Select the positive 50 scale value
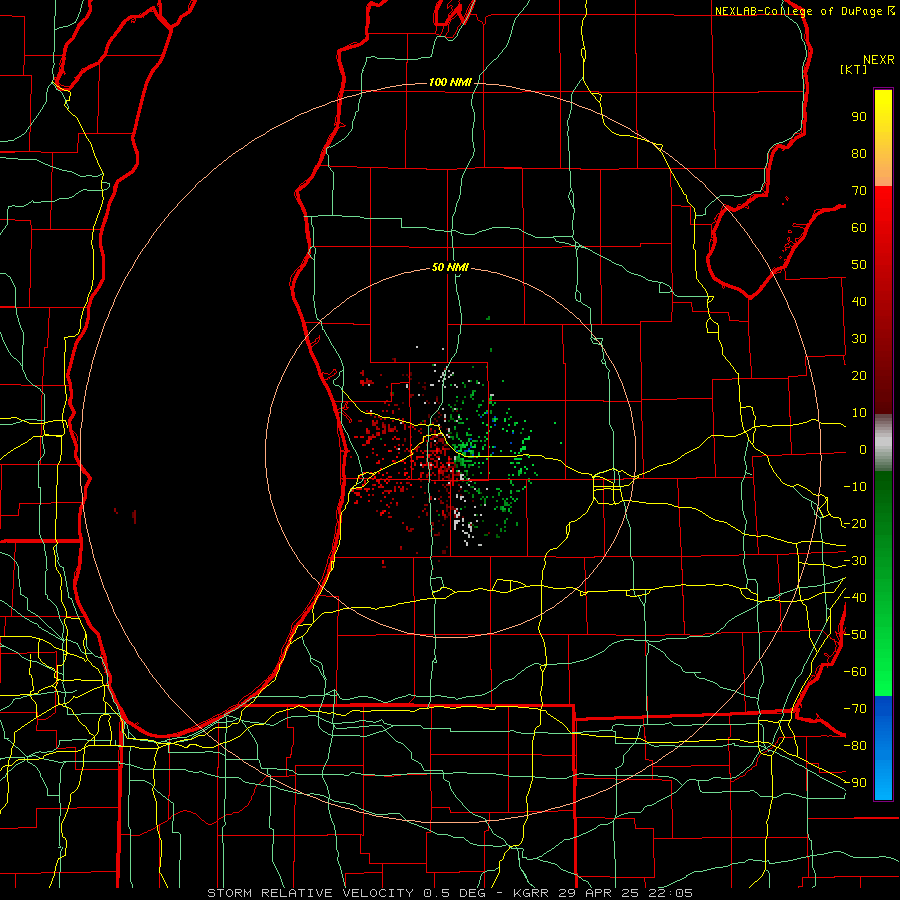Screen dimensions: 900x900 859,265
